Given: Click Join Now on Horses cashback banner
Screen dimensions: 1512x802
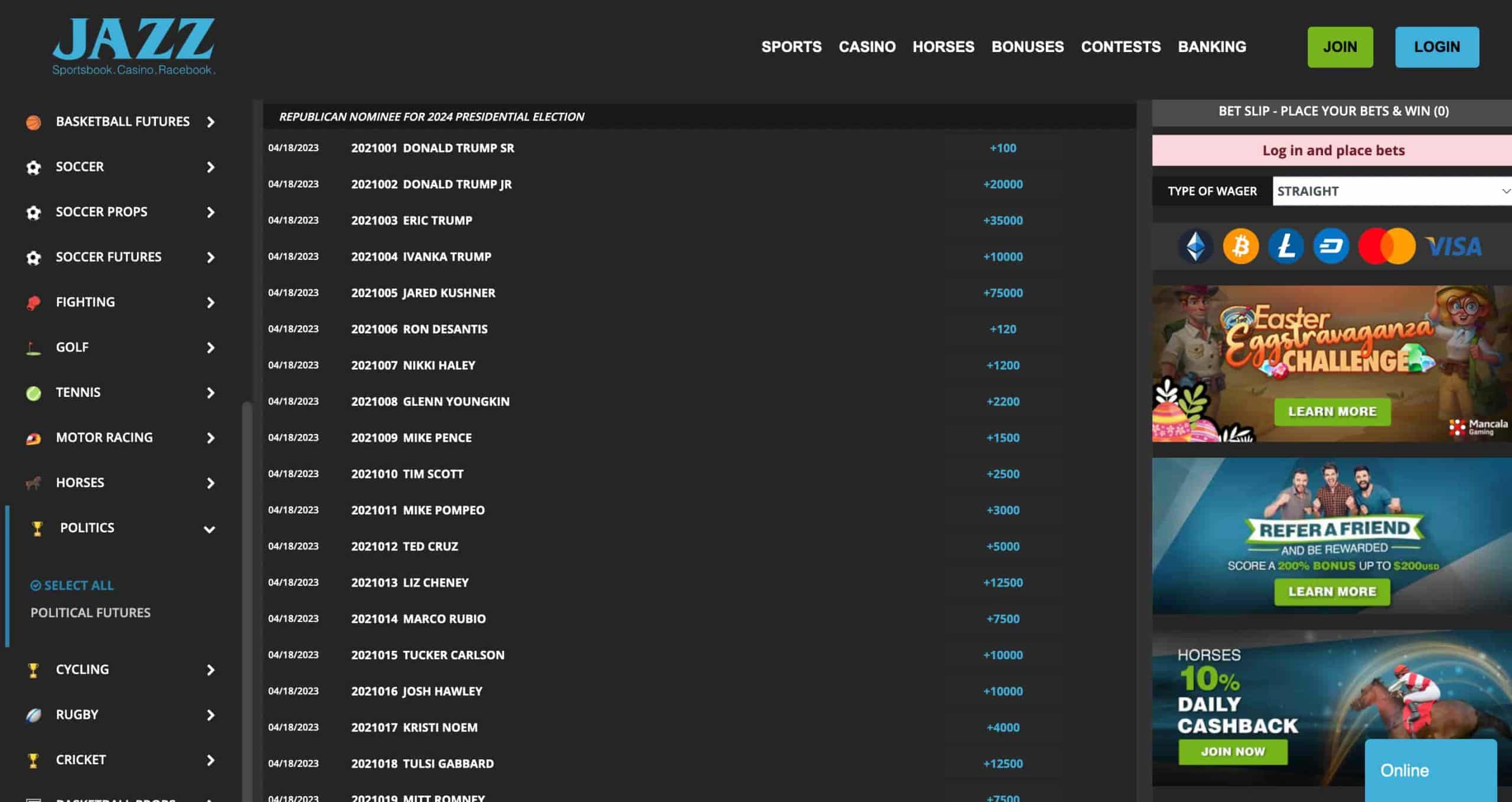Looking at the screenshot, I should click(1233, 752).
